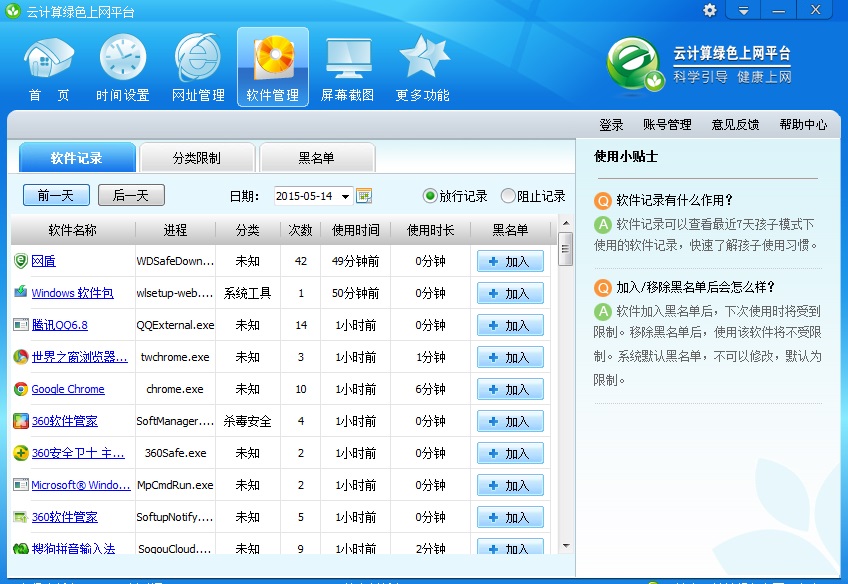Open the 世界之窗浏览器 link
Image resolution: width=848 pixels, height=584 pixels.
pos(80,357)
